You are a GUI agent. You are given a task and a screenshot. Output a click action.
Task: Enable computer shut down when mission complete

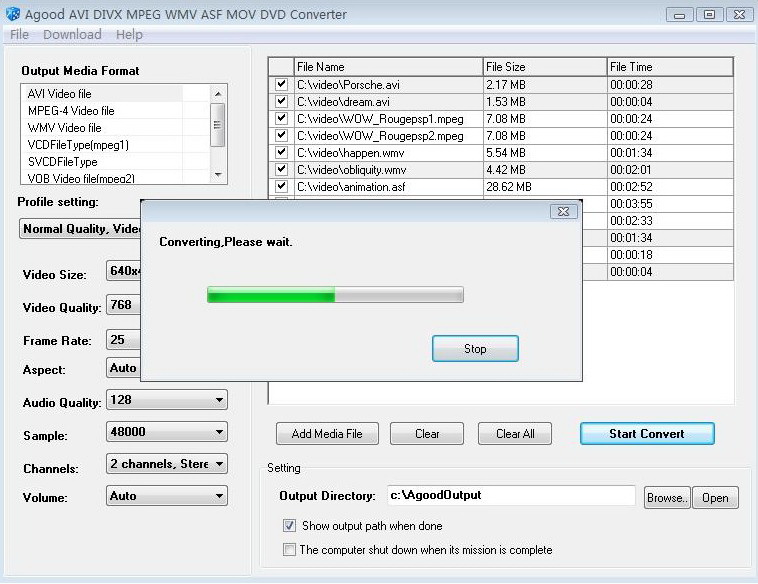coord(289,550)
